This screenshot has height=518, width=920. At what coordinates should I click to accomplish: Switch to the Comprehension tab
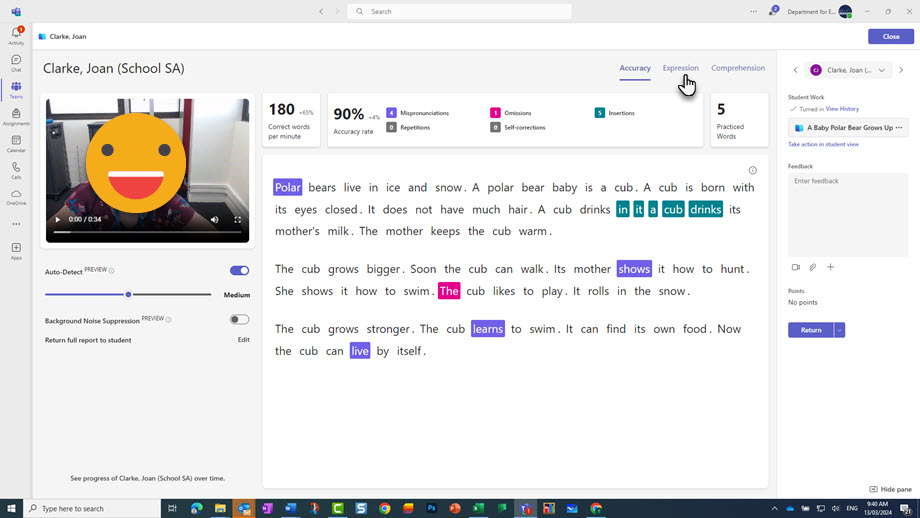coord(738,68)
